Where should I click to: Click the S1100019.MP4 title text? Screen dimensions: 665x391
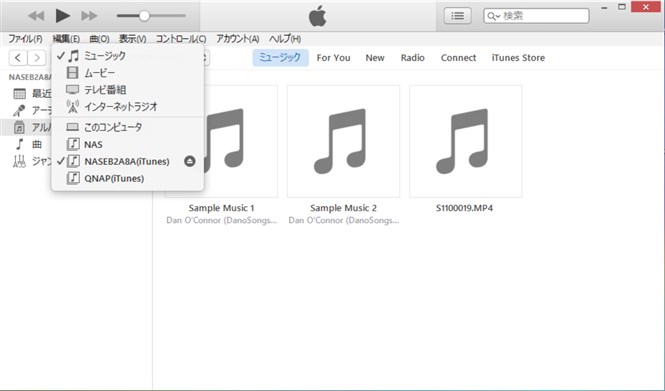coord(464,208)
